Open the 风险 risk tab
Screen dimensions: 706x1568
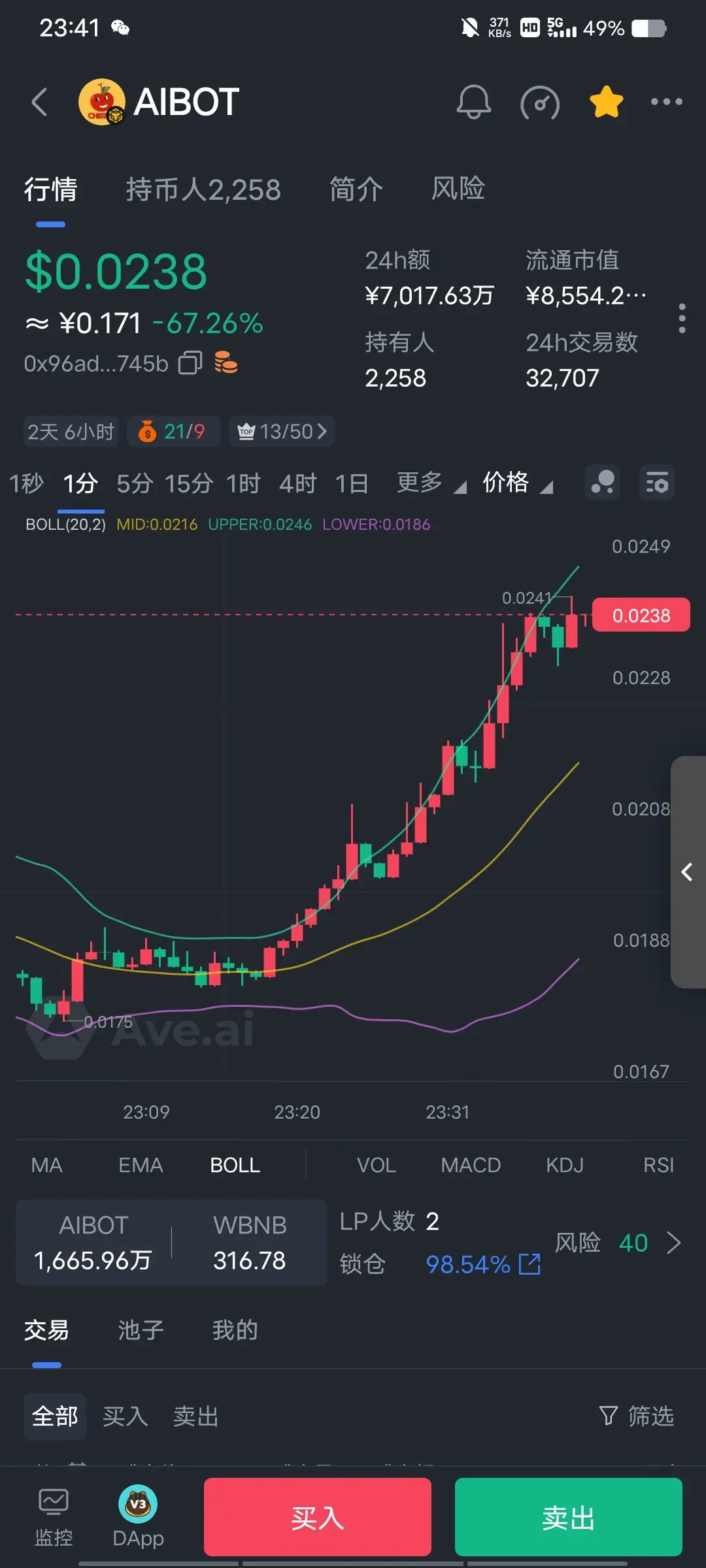[x=458, y=189]
